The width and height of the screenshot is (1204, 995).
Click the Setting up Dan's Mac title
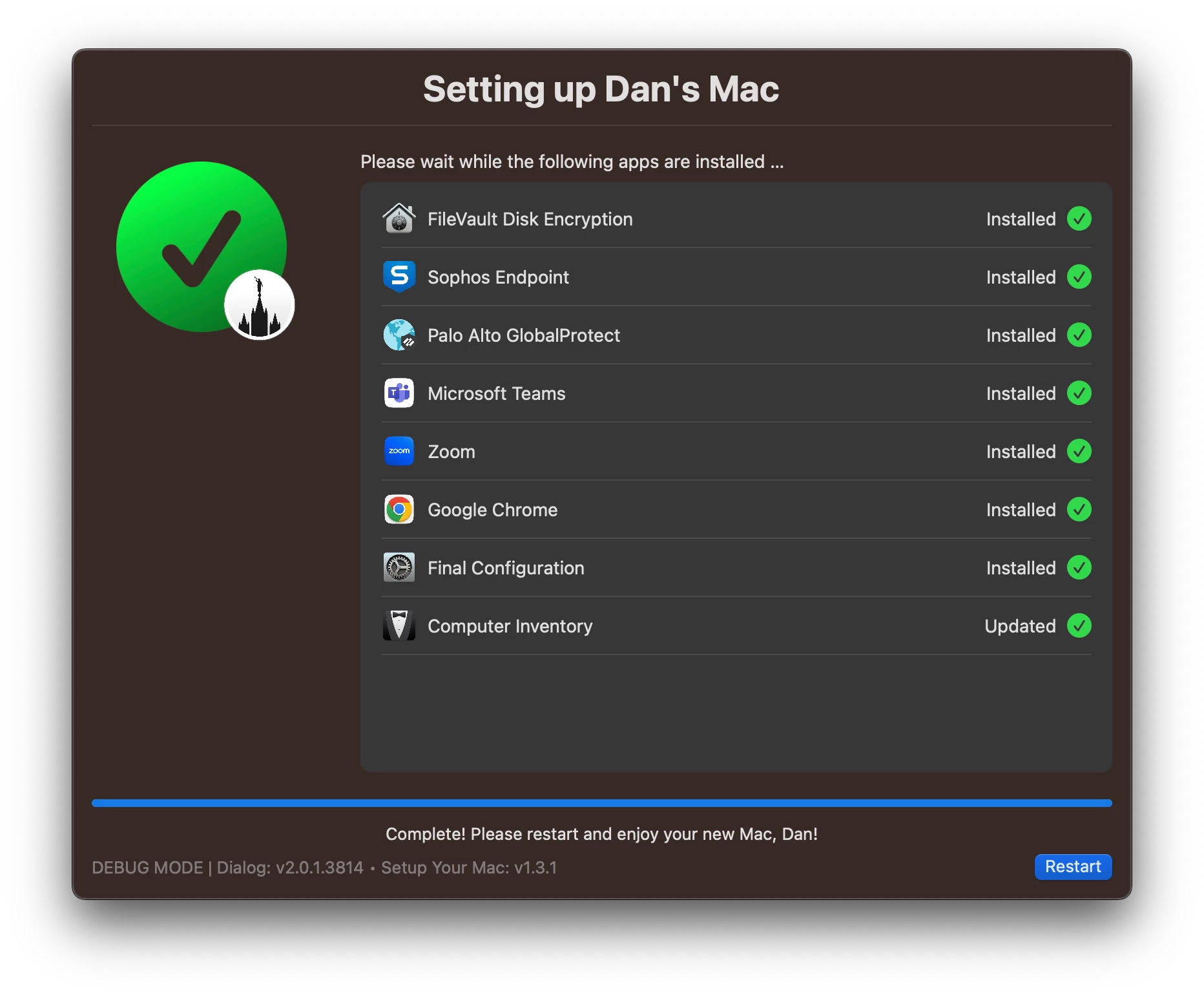pyautogui.click(x=601, y=89)
